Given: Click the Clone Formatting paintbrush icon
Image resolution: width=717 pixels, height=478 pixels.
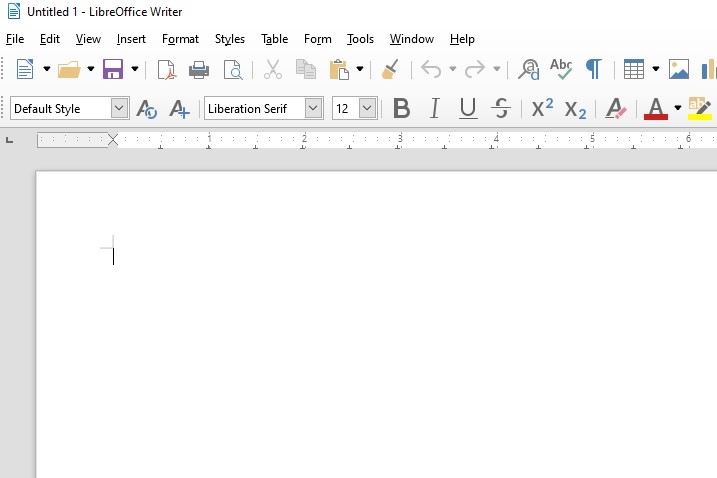Looking at the screenshot, I should pos(391,69).
